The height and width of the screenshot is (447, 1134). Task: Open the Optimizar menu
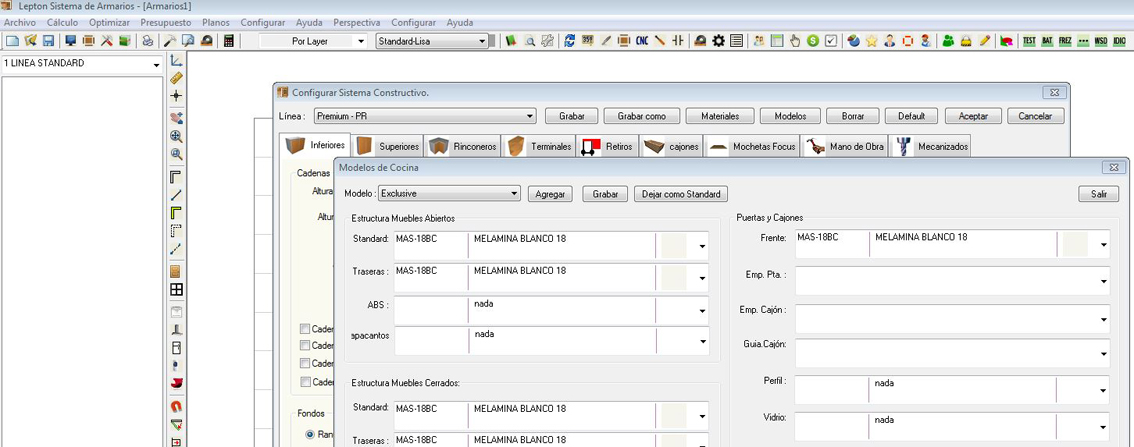[109, 22]
